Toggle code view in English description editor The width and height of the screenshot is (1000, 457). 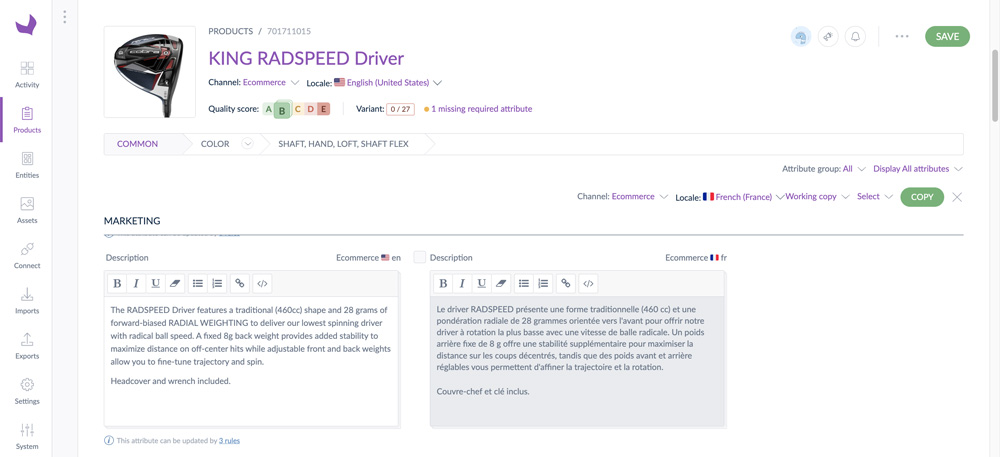[262, 283]
